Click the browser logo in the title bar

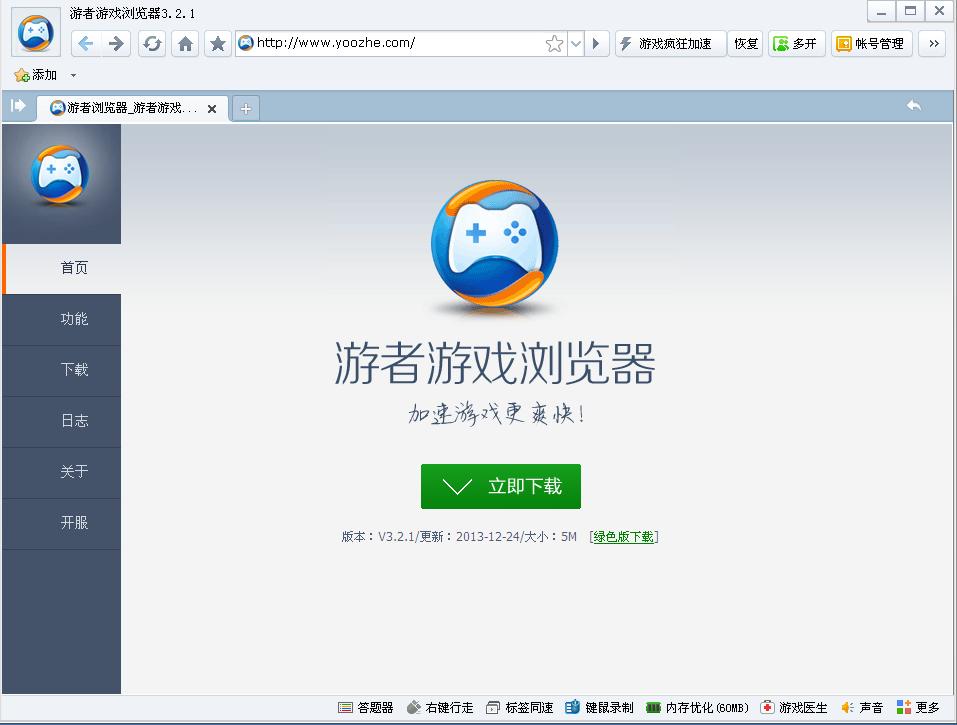tap(36, 32)
